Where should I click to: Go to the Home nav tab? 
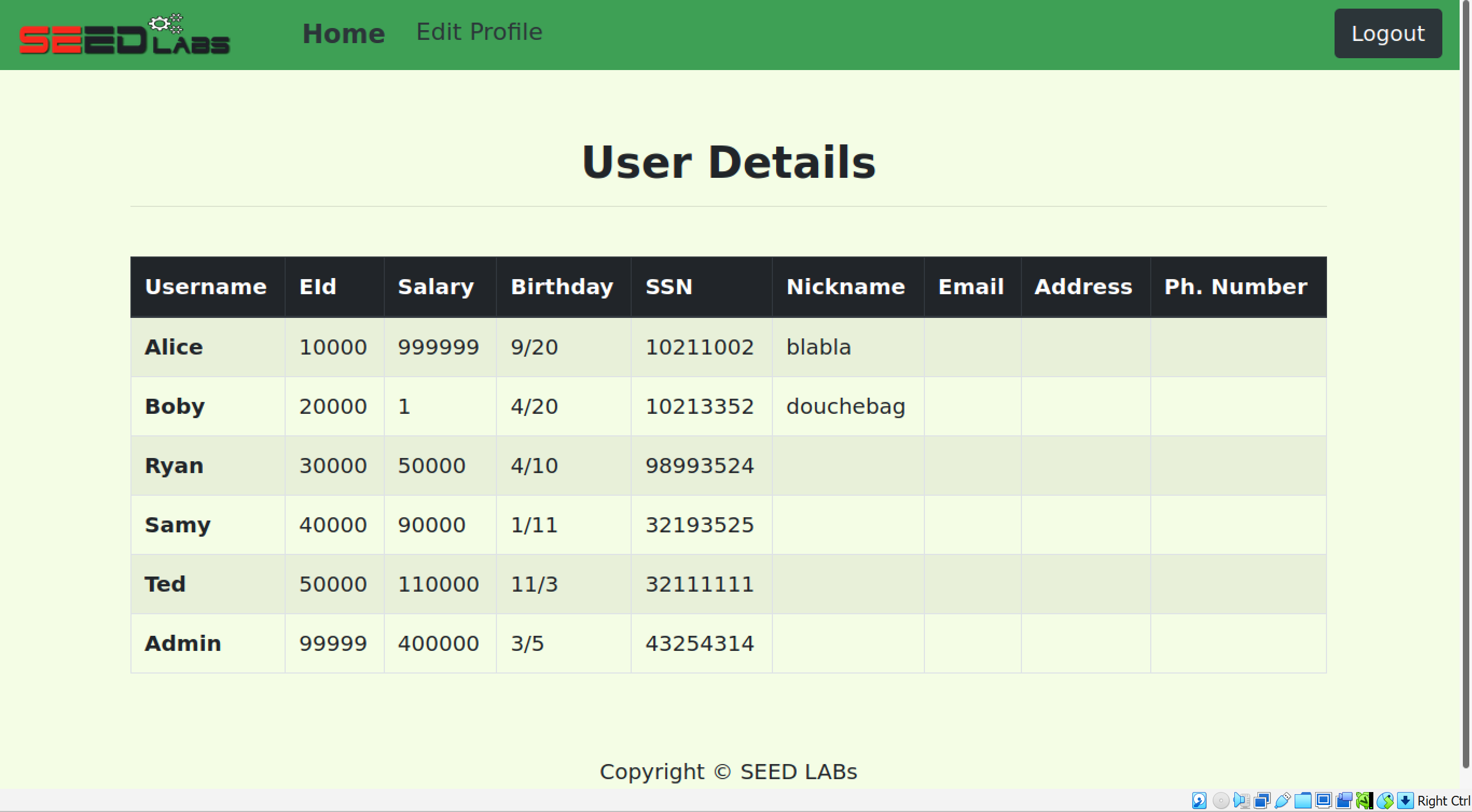tap(343, 34)
